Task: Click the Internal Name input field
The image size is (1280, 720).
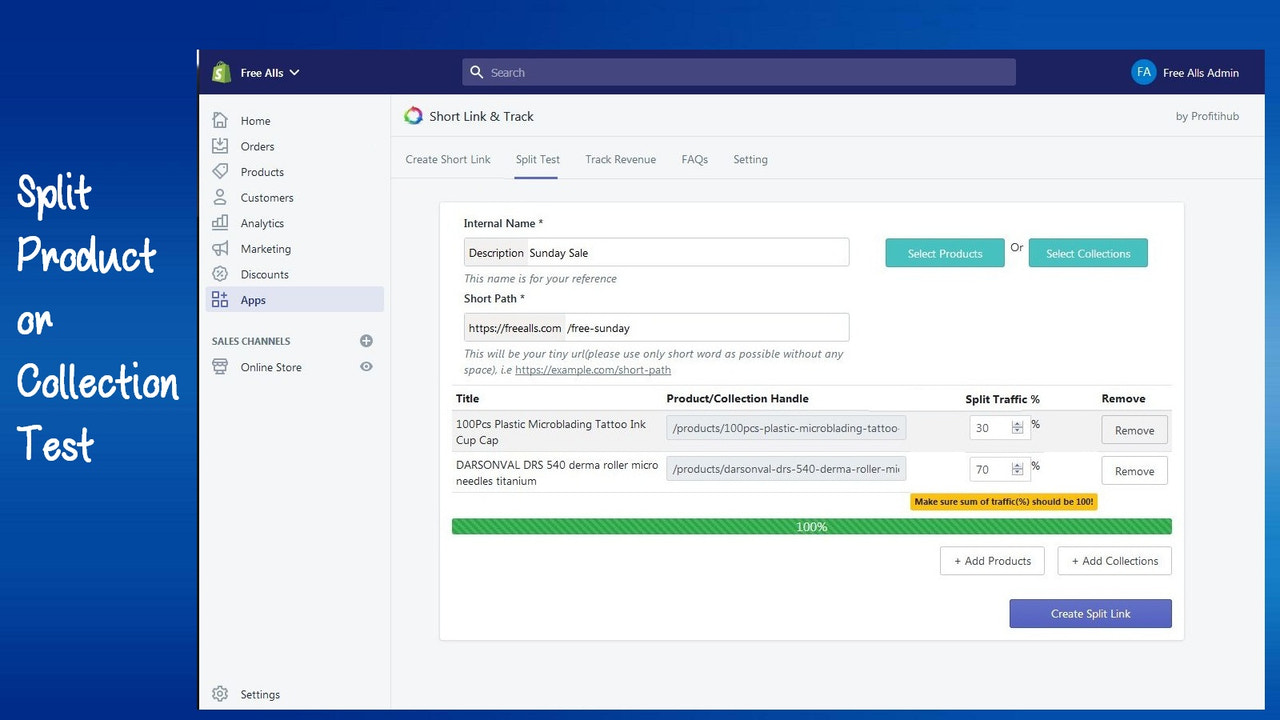Action: pyautogui.click(x=656, y=252)
